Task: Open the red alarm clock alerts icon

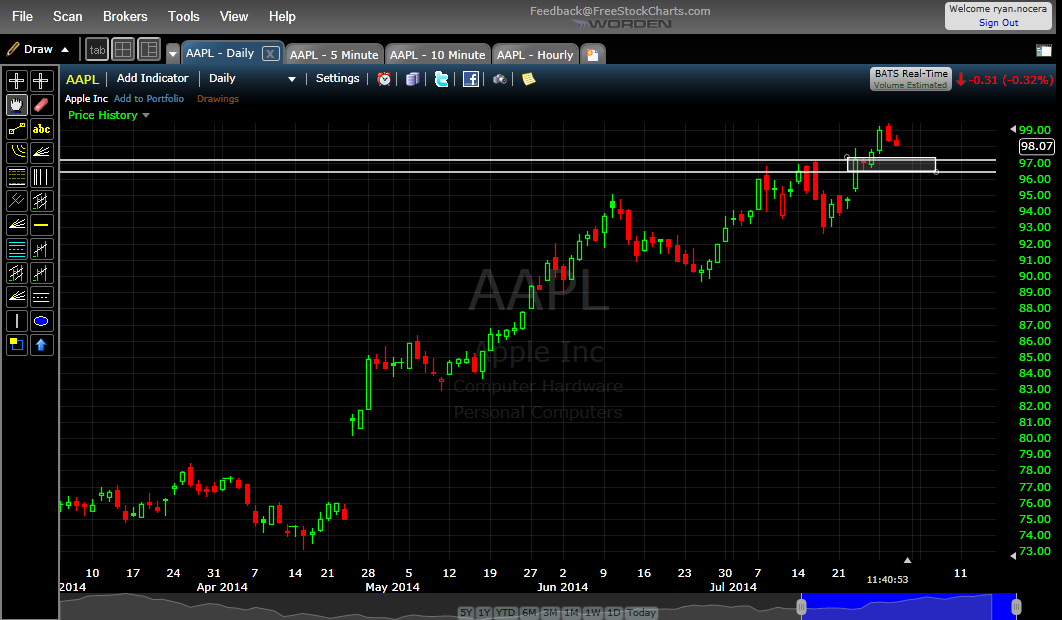Action: [x=384, y=79]
